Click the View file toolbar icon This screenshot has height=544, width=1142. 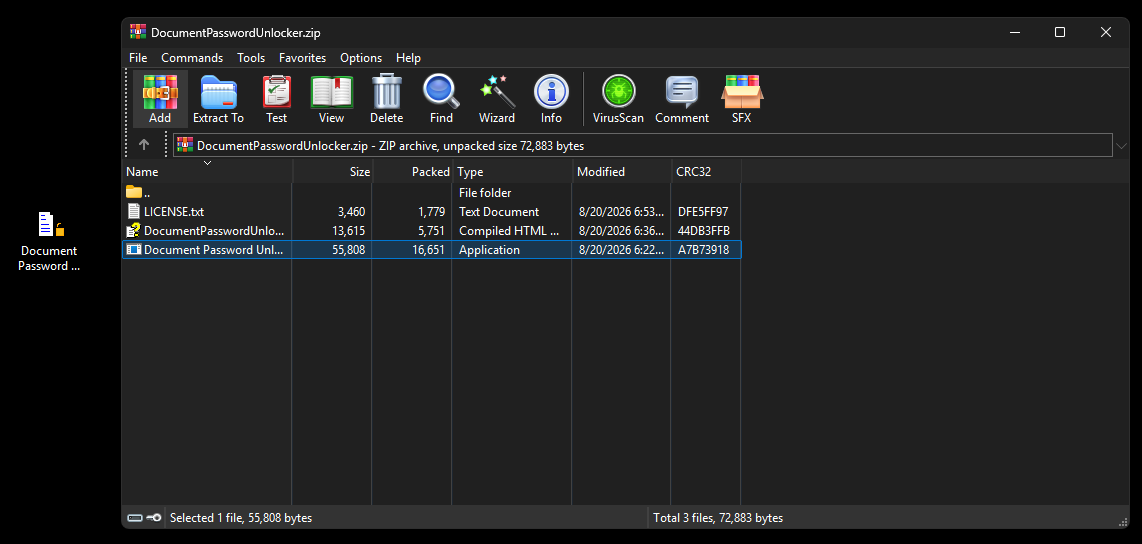pos(331,99)
